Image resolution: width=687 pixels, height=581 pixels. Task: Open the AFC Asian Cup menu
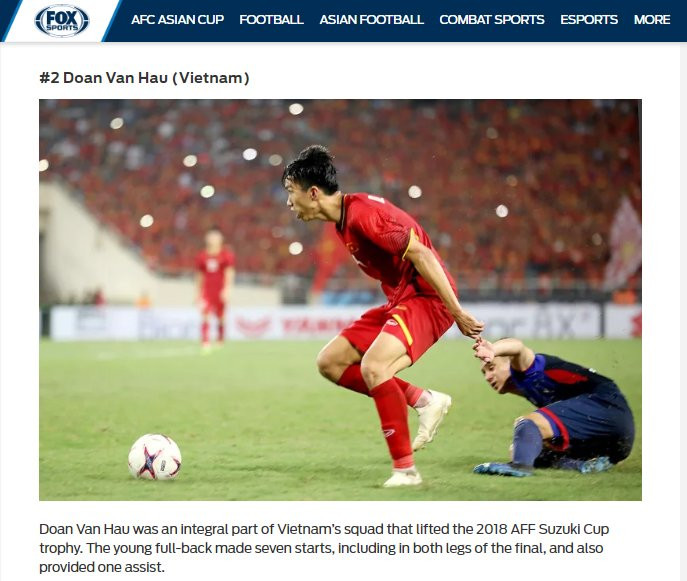[x=177, y=20]
